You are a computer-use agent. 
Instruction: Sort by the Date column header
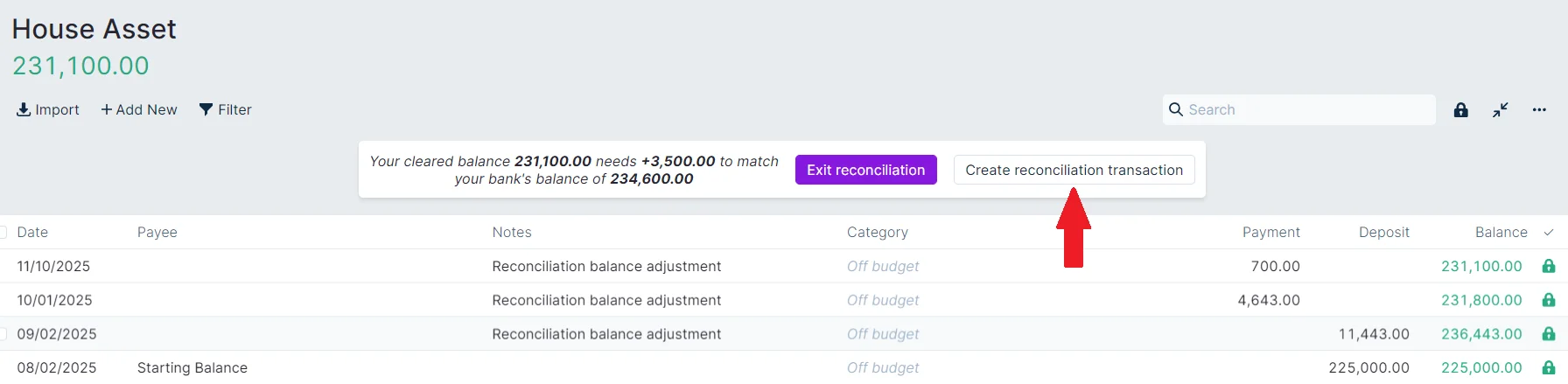[x=32, y=232]
